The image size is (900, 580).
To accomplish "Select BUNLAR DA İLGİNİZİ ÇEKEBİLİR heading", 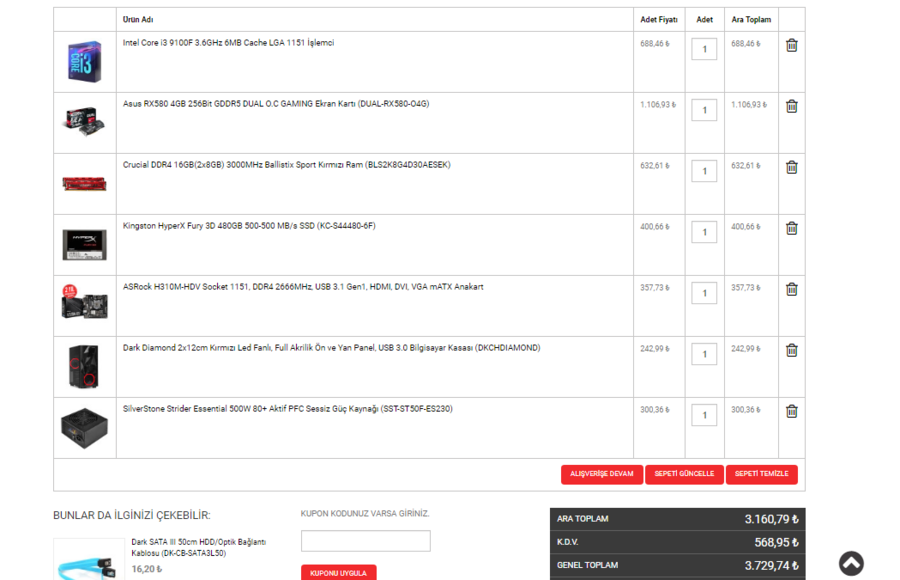I will tap(132, 516).
